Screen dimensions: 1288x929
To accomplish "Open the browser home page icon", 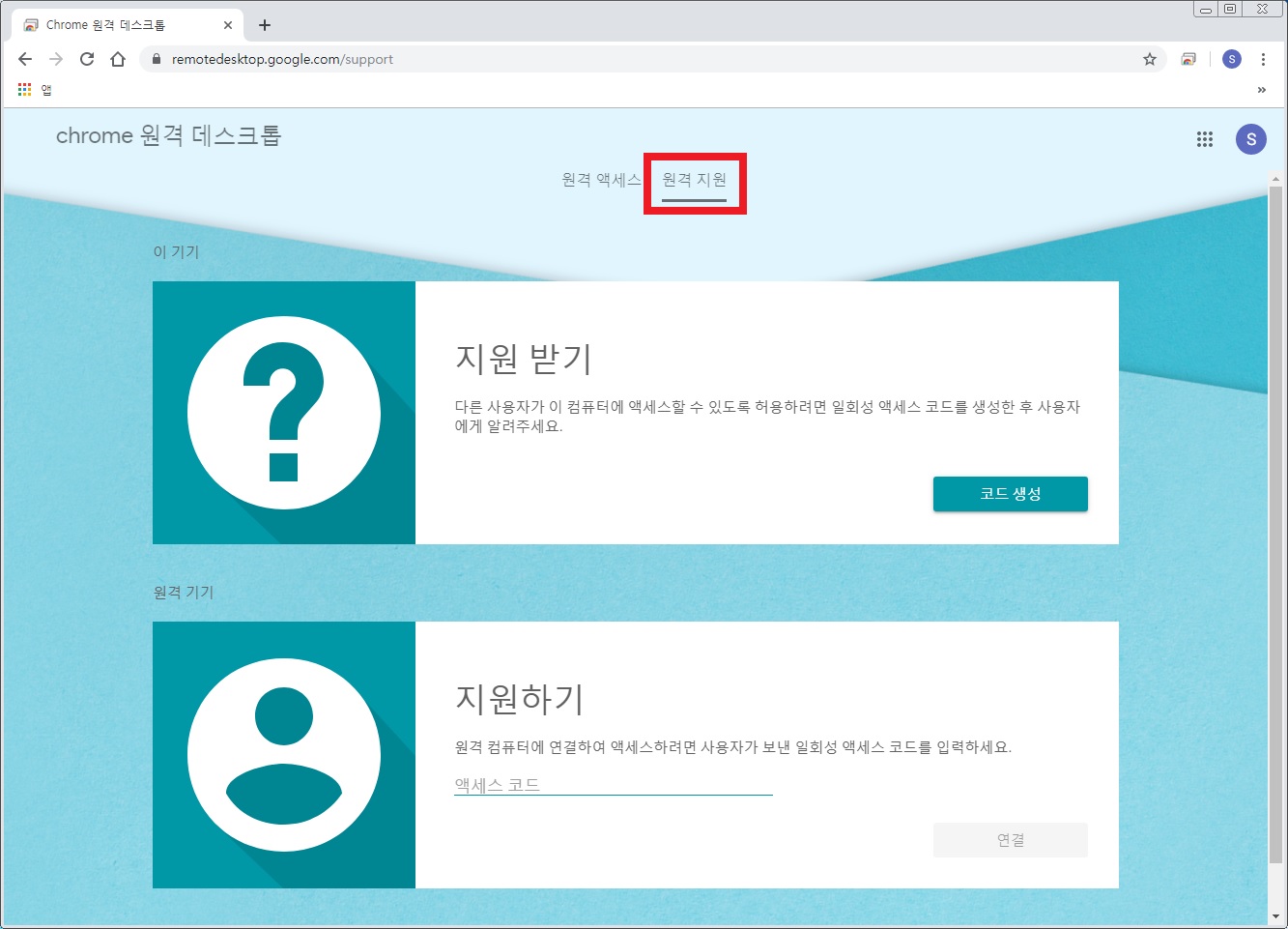I will tap(118, 59).
